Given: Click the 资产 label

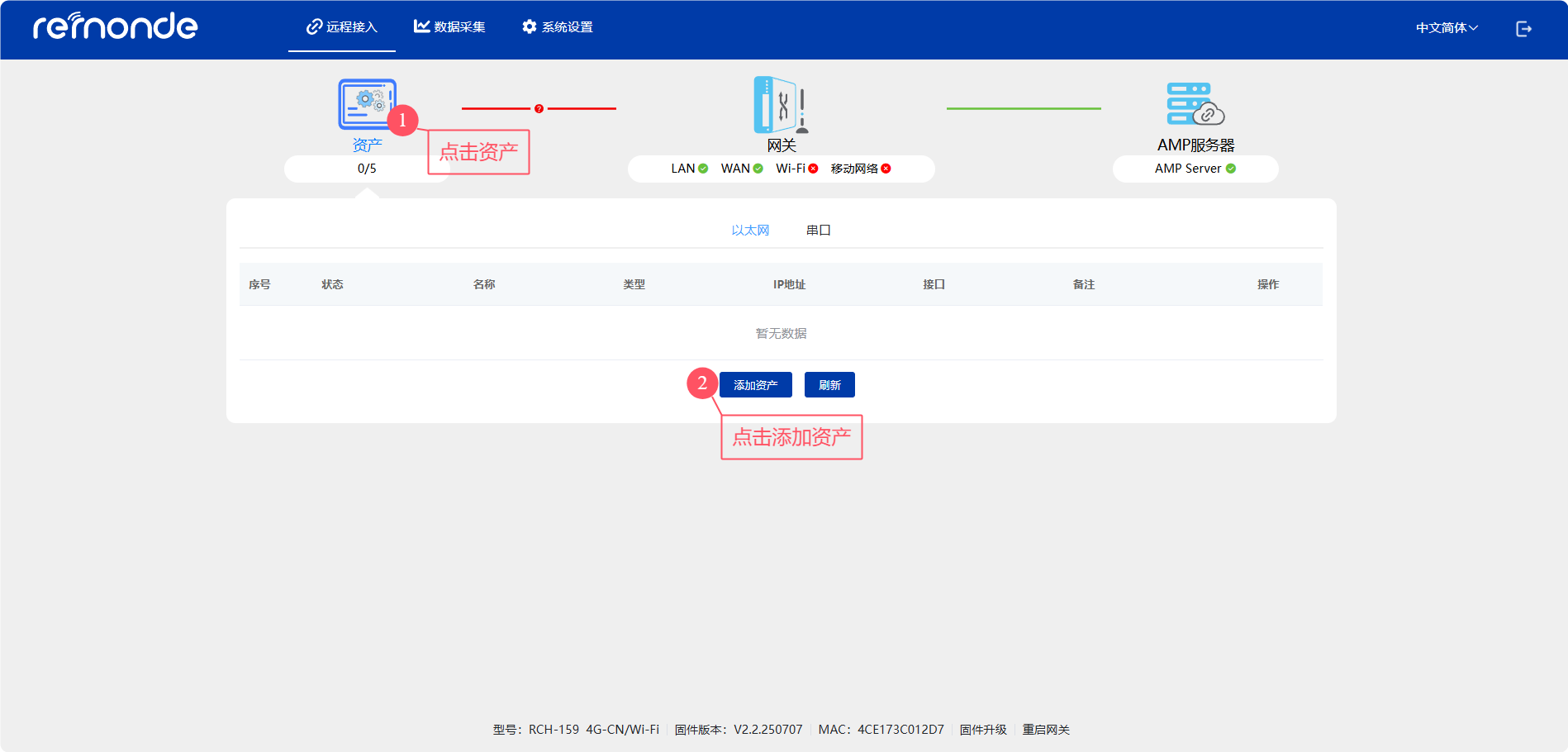Looking at the screenshot, I should [x=367, y=145].
